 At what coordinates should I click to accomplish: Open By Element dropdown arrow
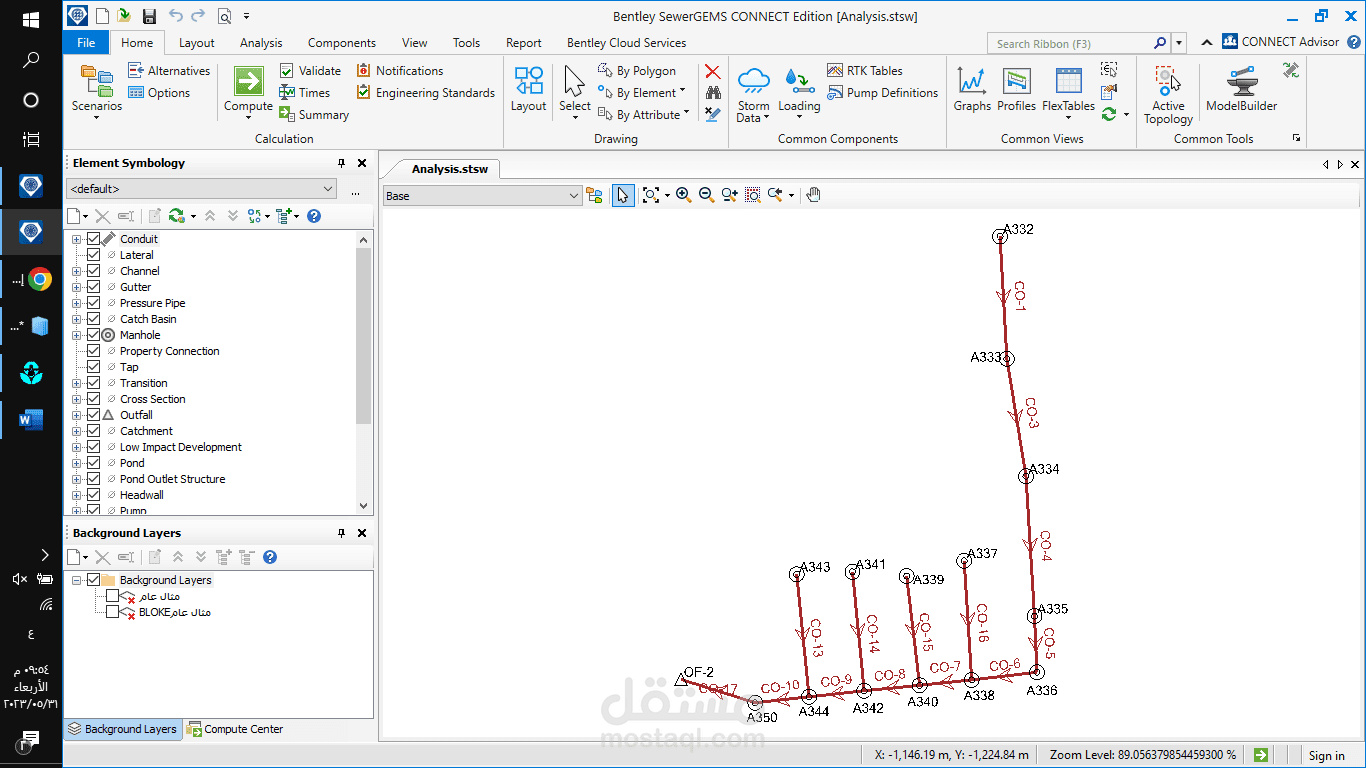pos(683,92)
